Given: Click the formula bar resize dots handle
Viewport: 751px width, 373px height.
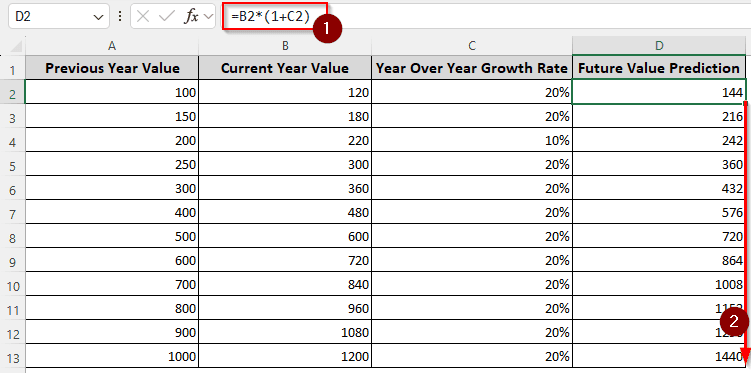Looking at the screenshot, I should pos(119,17).
